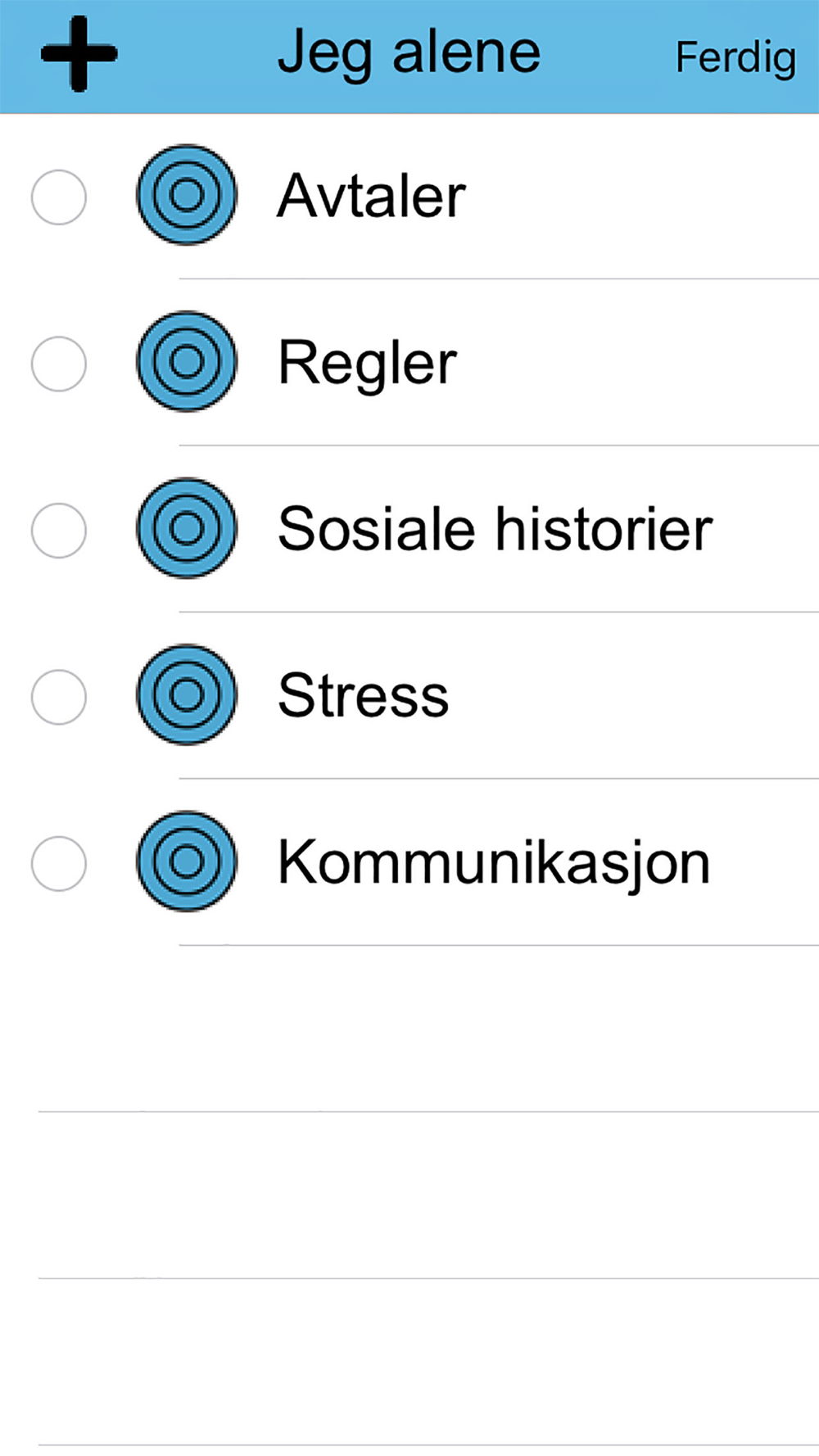Tap the Jeg alene header title

[x=409, y=55]
